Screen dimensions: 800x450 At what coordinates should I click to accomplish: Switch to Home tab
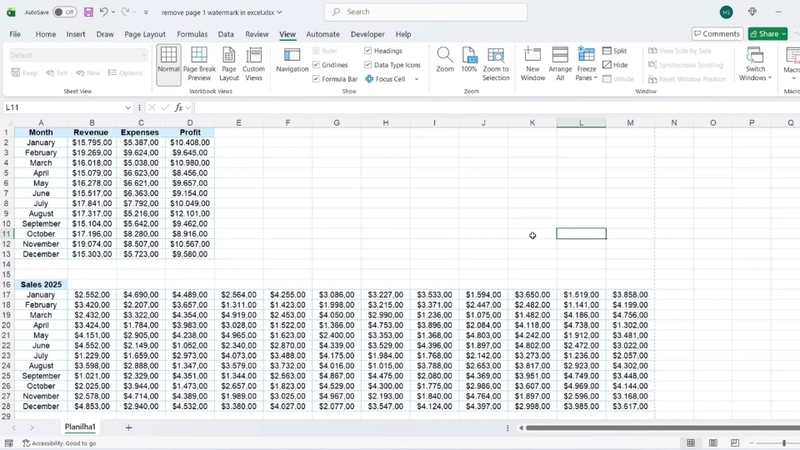45,34
